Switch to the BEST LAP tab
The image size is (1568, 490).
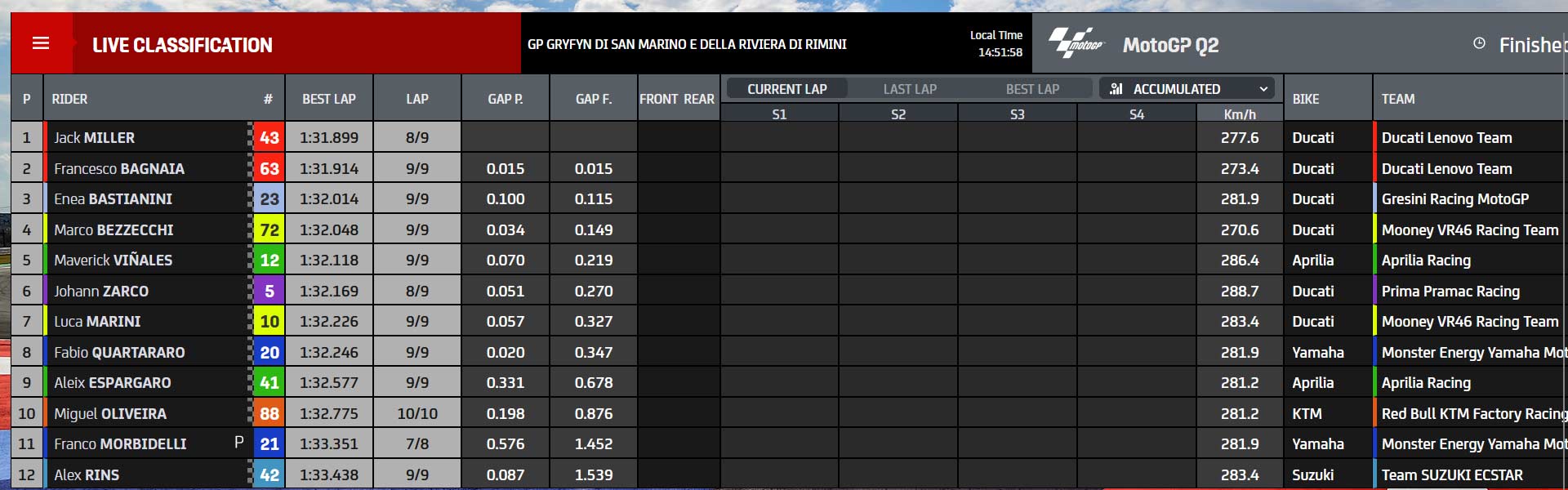tap(1032, 88)
